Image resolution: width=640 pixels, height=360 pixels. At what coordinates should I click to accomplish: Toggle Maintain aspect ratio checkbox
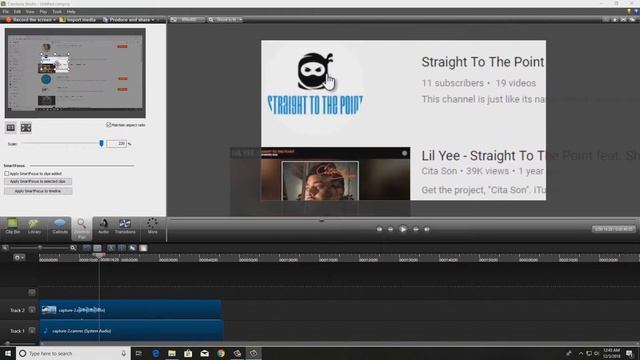coord(109,125)
